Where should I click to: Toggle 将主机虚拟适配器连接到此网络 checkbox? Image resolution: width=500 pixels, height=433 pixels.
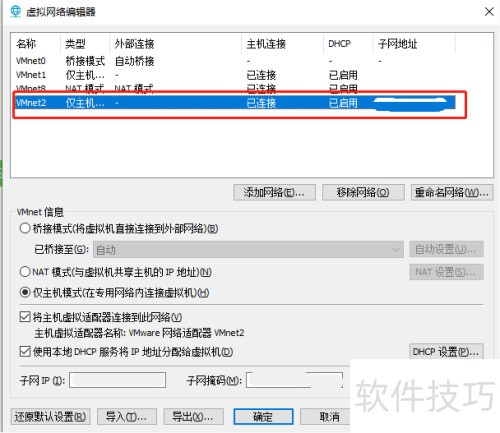pyautogui.click(x=25, y=317)
